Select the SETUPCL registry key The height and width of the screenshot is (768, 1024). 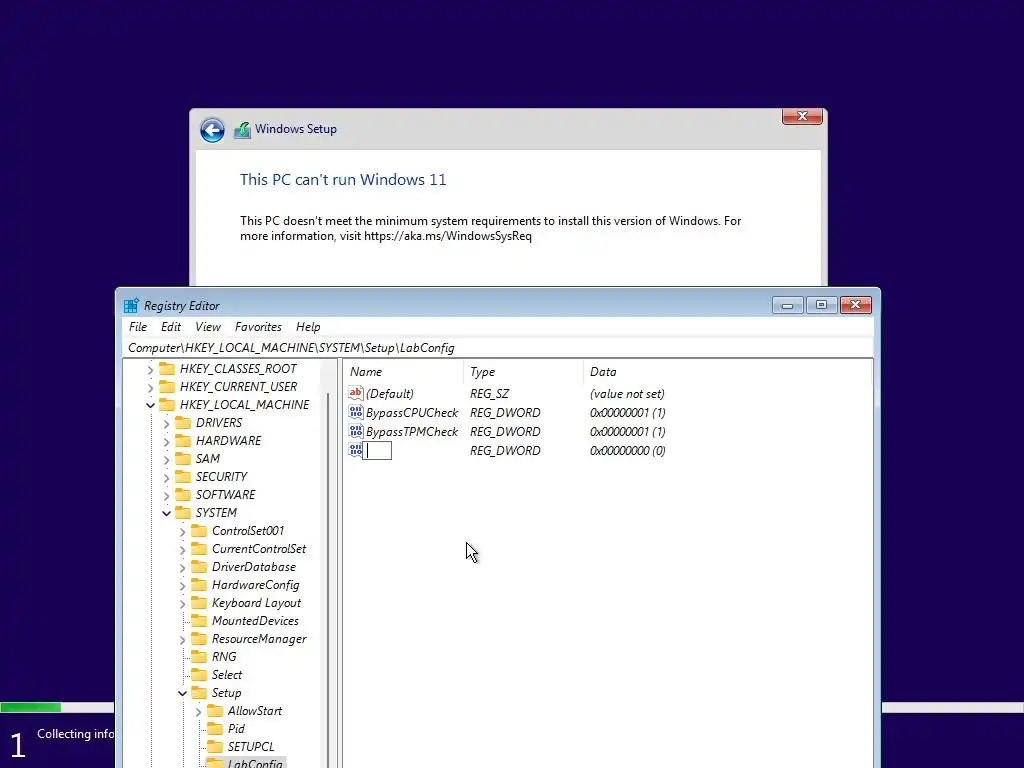point(251,746)
